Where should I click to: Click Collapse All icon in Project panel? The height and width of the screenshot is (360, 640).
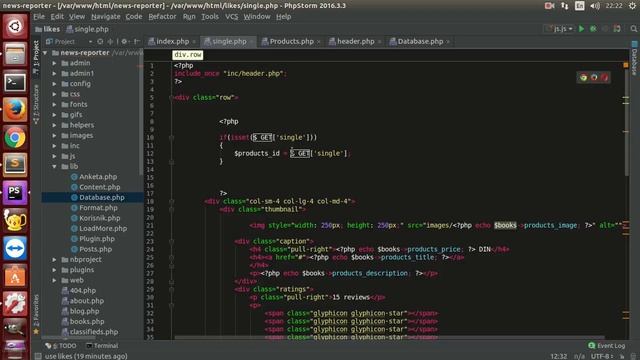(110, 42)
